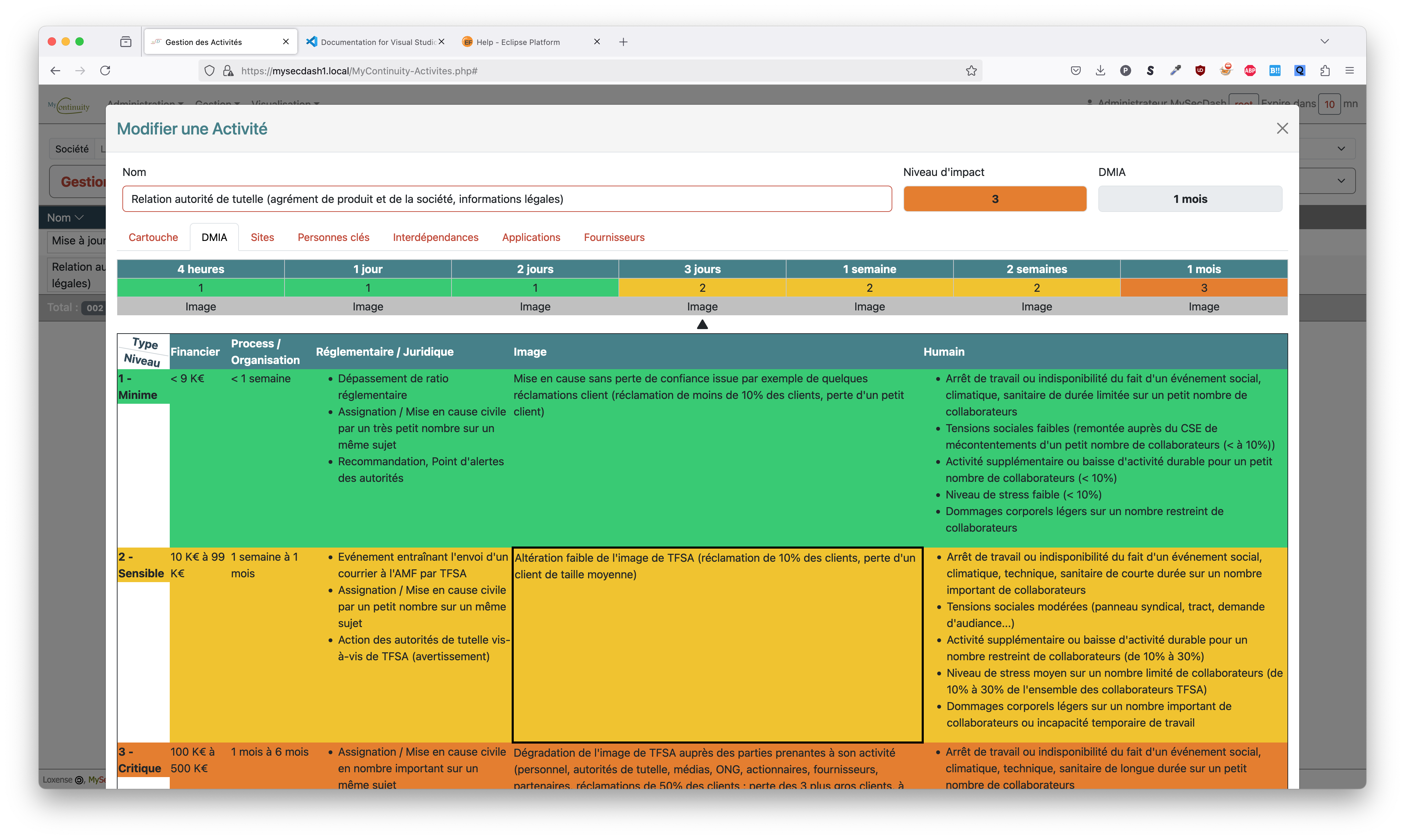Select the 1 mois column header
This screenshot has height=840, width=1405.
pyautogui.click(x=1204, y=269)
